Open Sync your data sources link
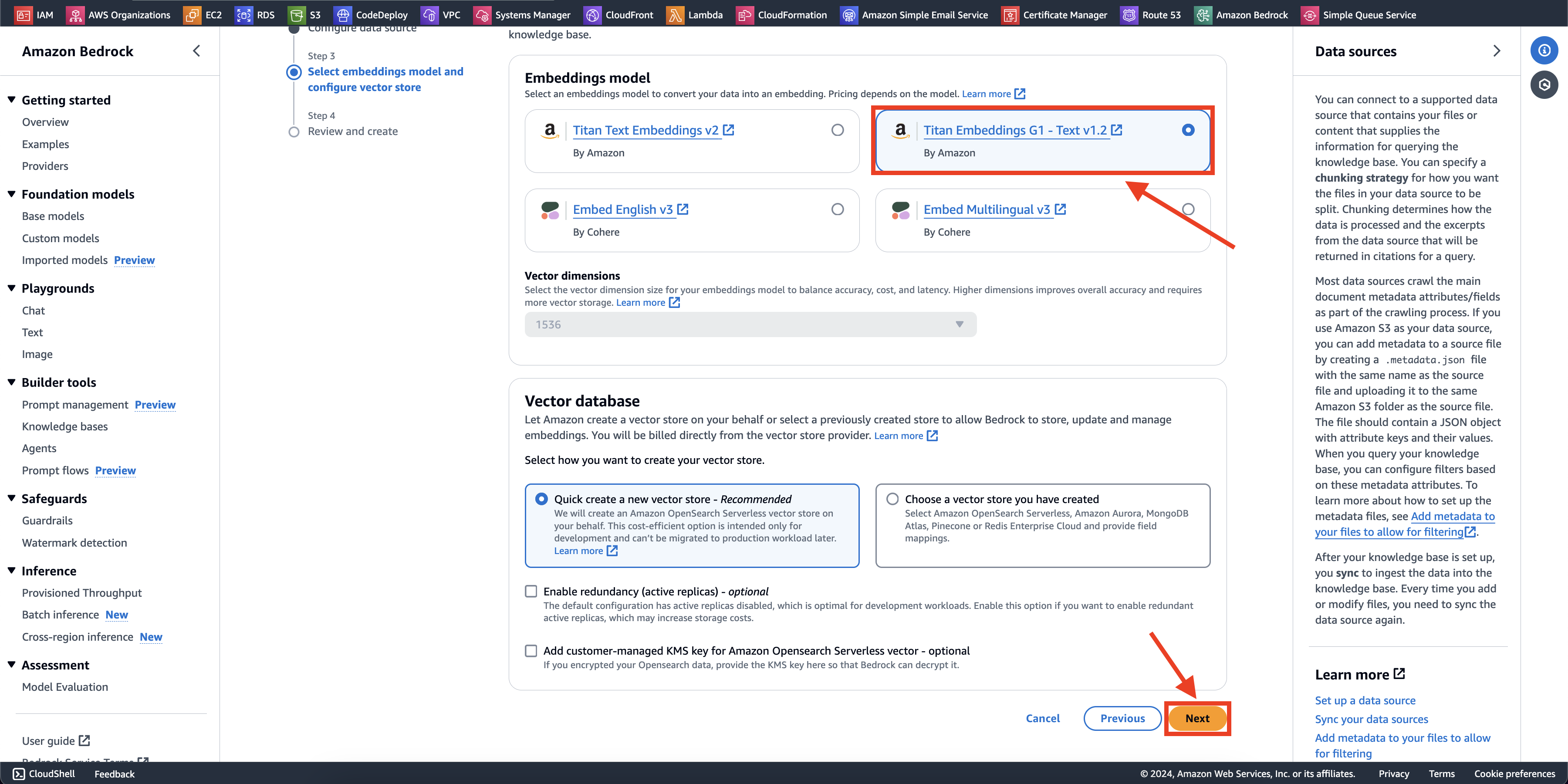The height and width of the screenshot is (784, 1568). tap(1372, 719)
